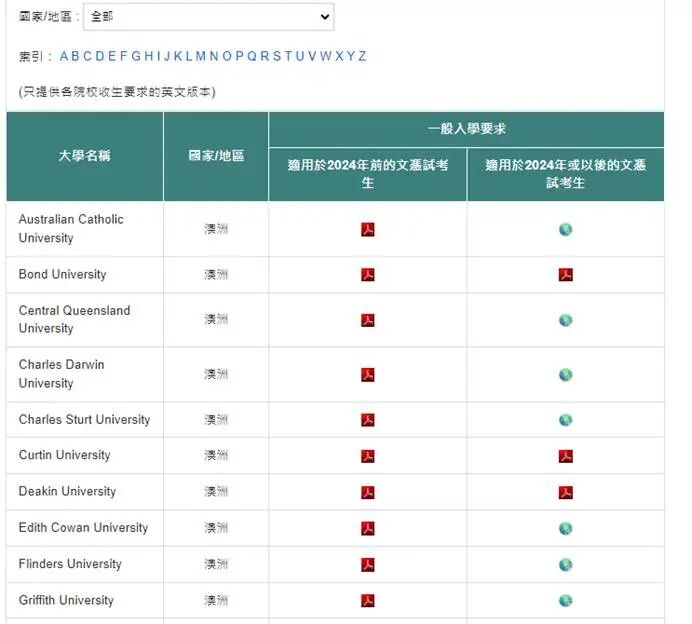Open pre-2024 PDF for Griffith University

(x=368, y=601)
